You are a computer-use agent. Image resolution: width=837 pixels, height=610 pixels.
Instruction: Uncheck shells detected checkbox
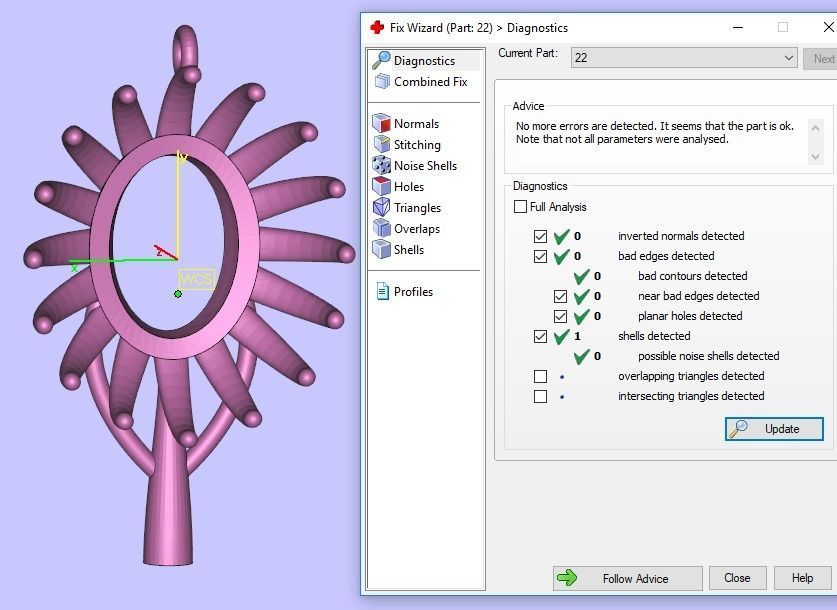540,336
